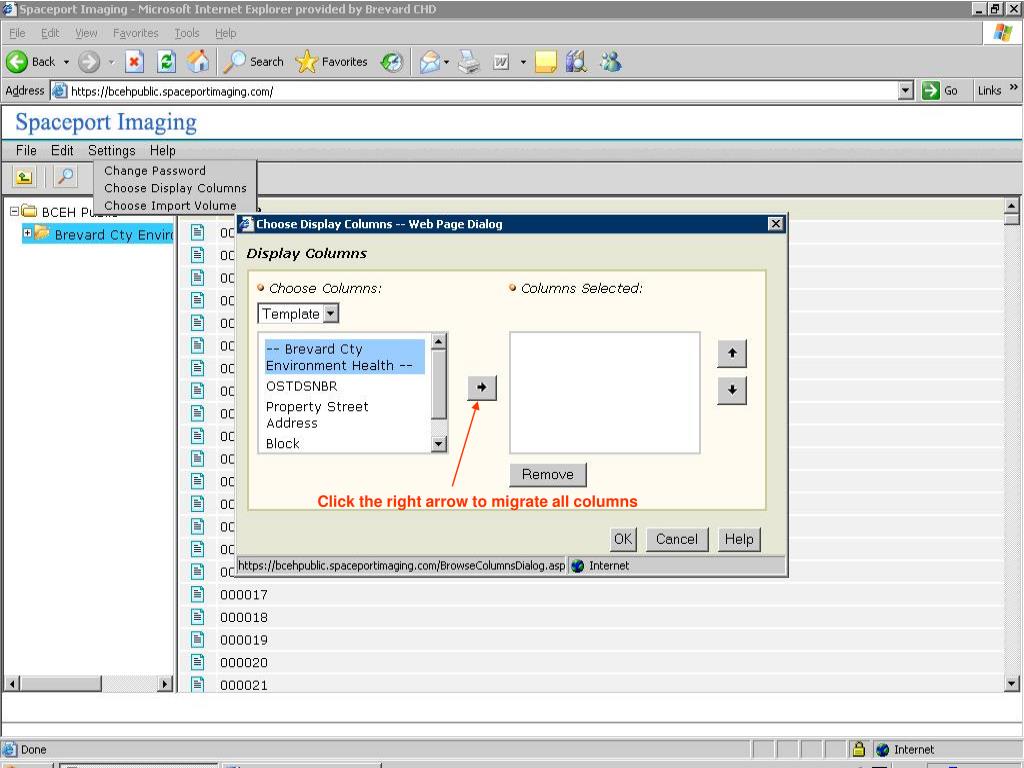Select Property Street Address in columns list
The height and width of the screenshot is (768, 1024).
317,415
